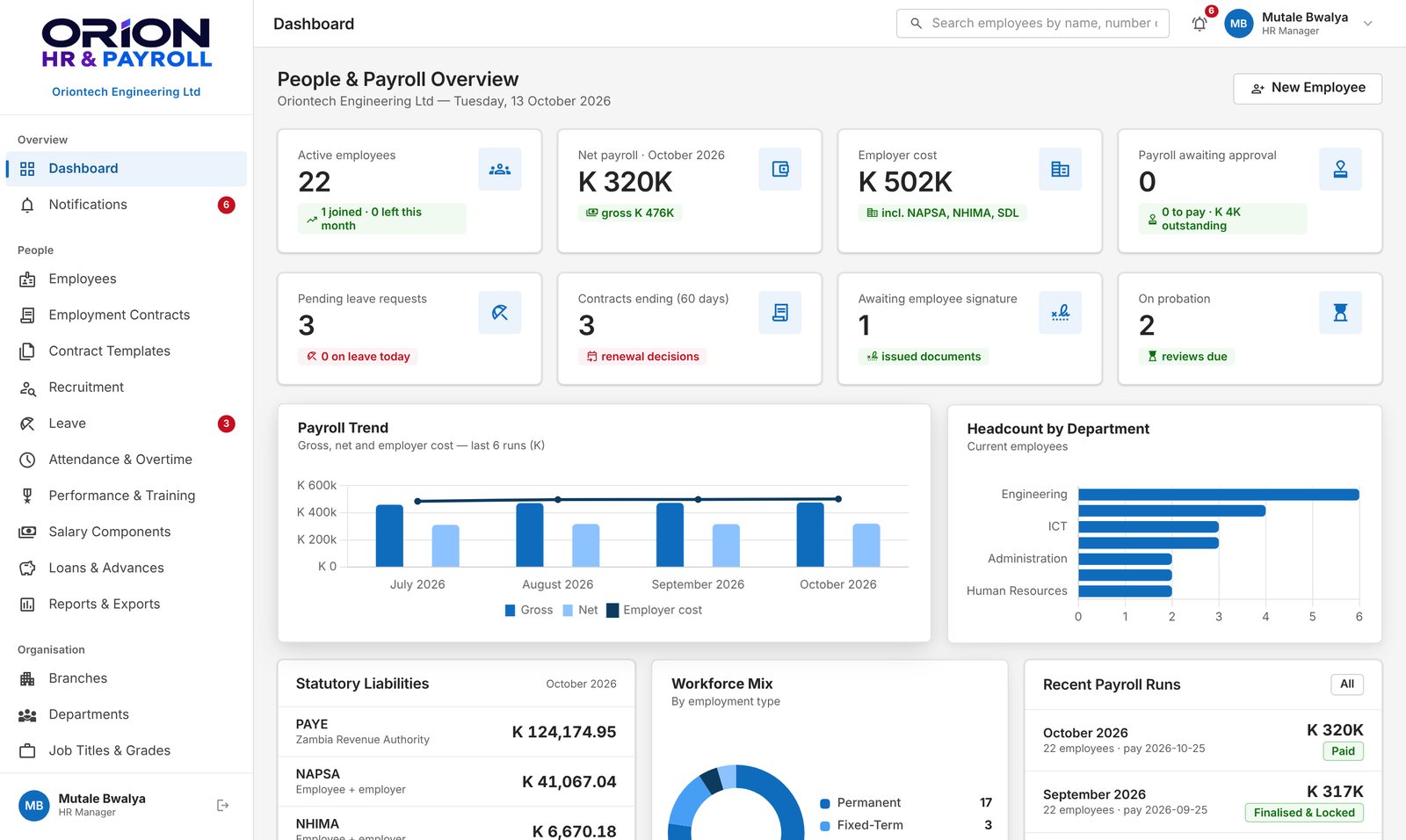Click the Net payroll wallet icon

pos(780,170)
